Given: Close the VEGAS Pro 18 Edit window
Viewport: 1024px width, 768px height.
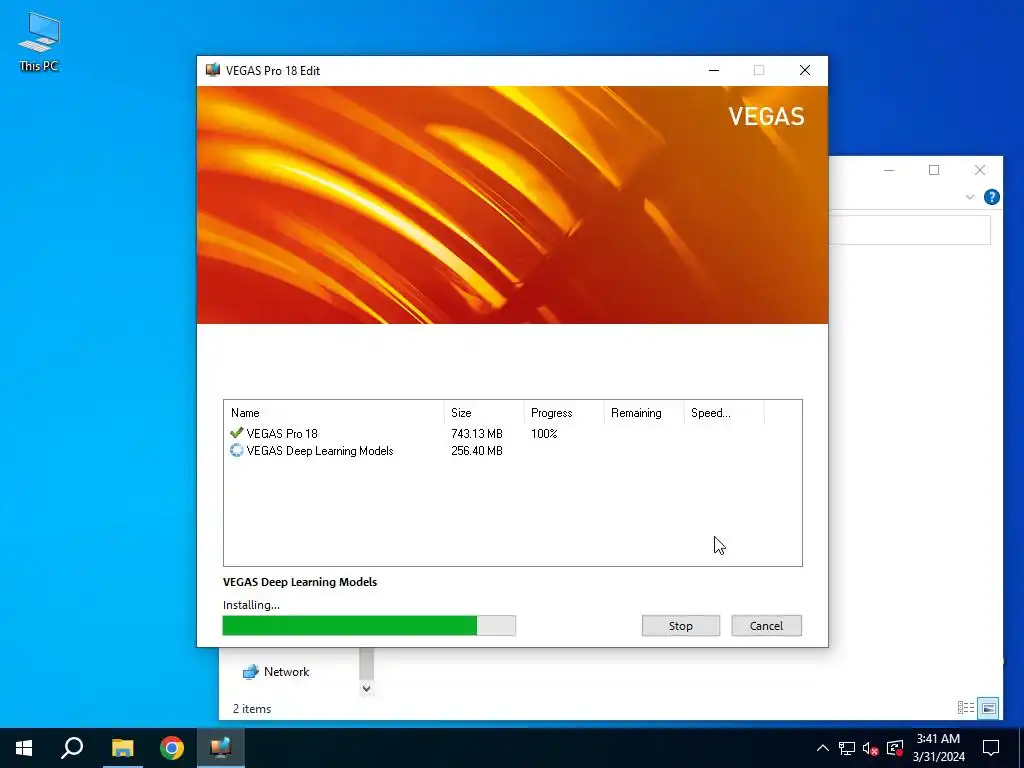Looking at the screenshot, I should coord(805,70).
